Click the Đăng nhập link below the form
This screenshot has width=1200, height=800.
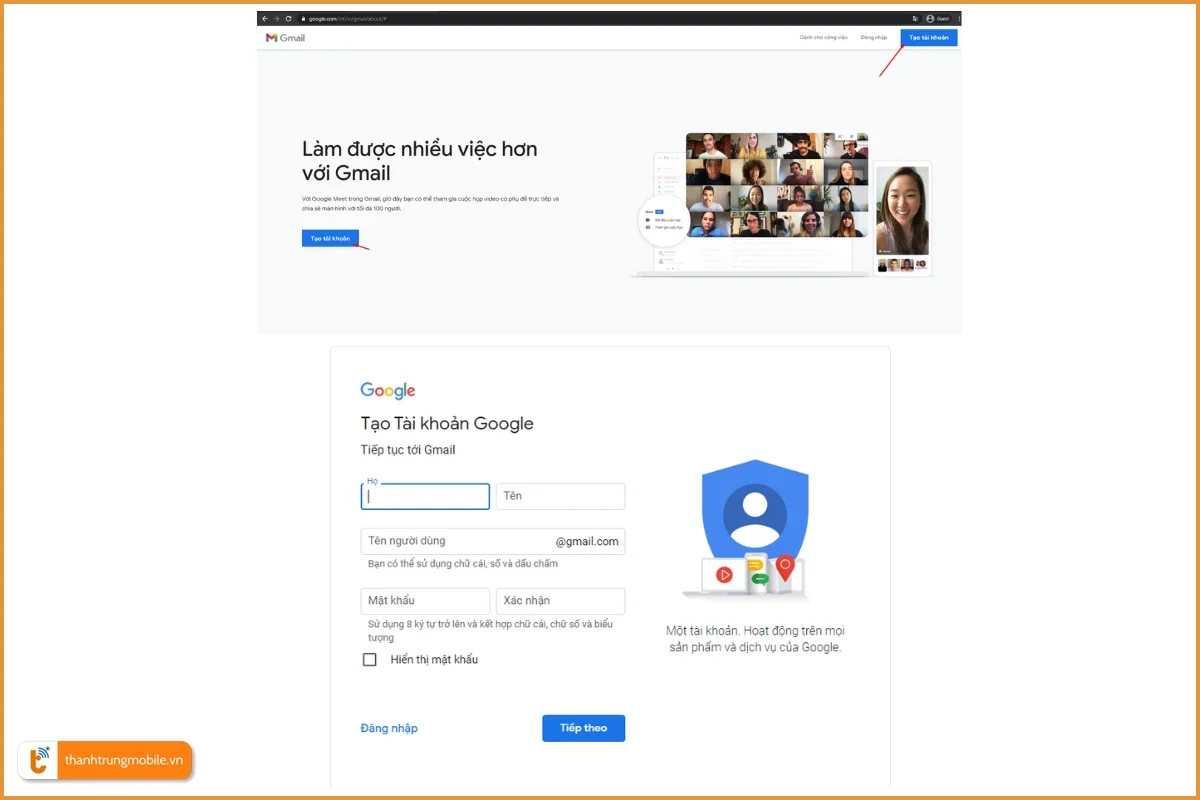click(x=389, y=728)
